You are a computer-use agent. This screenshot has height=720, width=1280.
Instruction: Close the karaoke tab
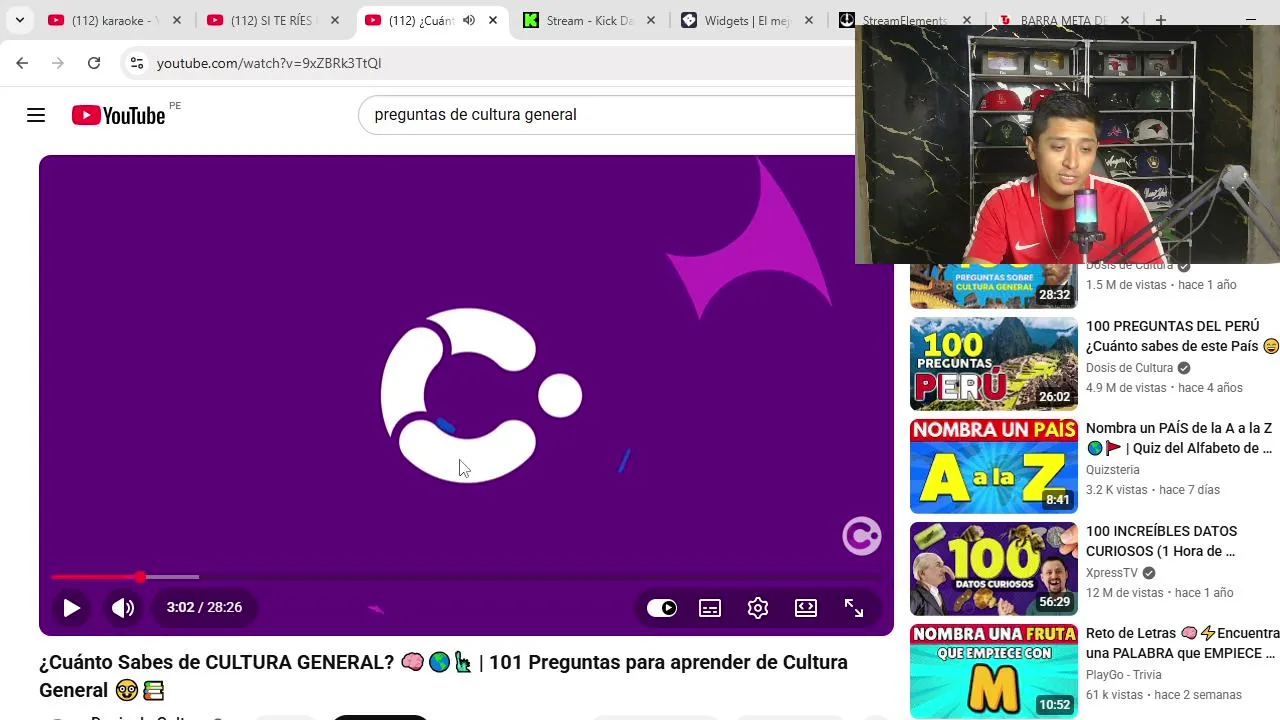pos(177,20)
